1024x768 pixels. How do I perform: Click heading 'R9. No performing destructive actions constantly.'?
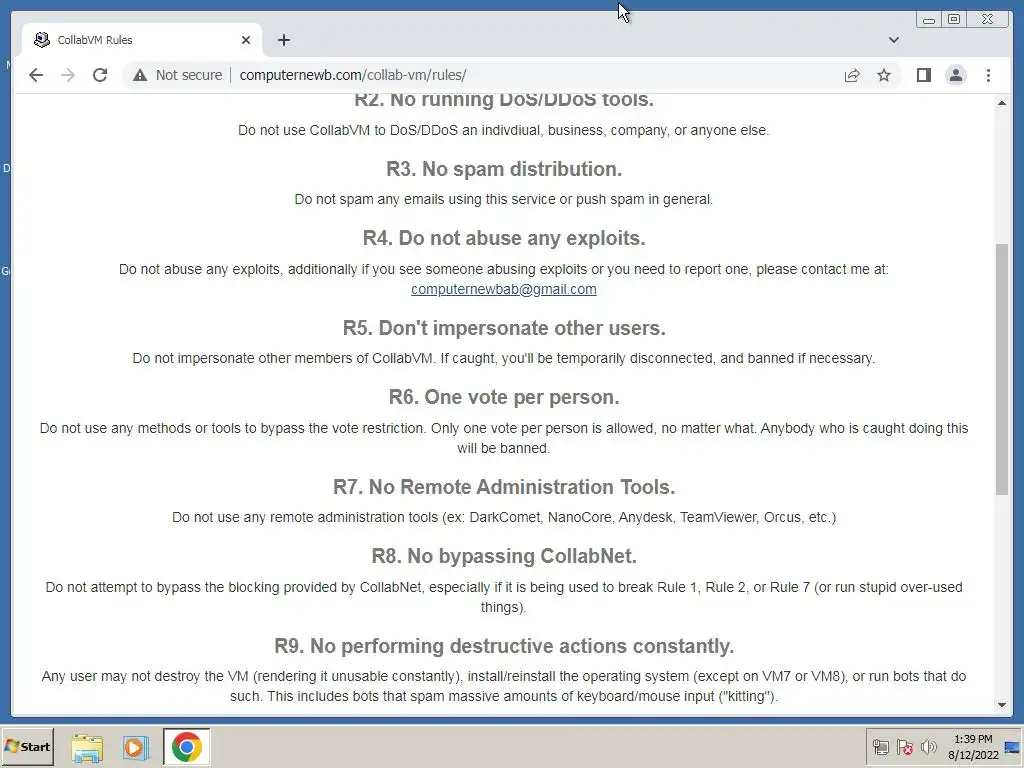504,647
